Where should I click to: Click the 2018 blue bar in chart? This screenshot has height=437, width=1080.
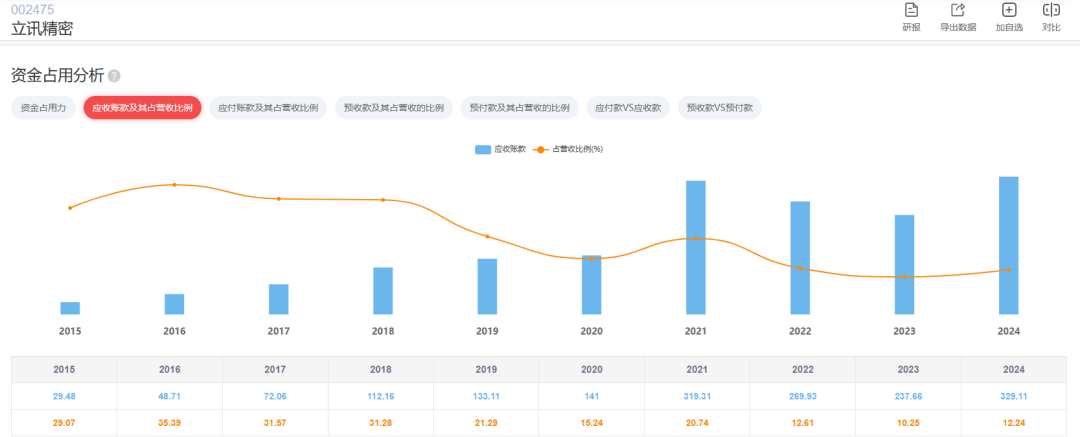(383, 291)
